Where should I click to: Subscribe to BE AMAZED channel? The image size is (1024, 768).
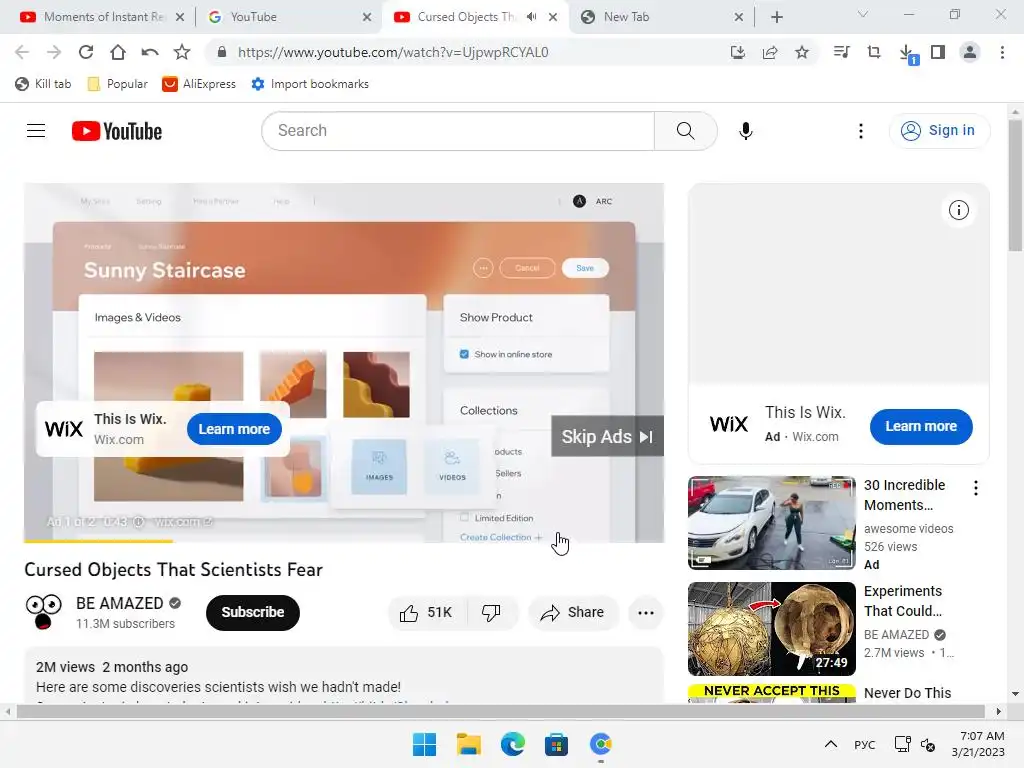point(253,613)
